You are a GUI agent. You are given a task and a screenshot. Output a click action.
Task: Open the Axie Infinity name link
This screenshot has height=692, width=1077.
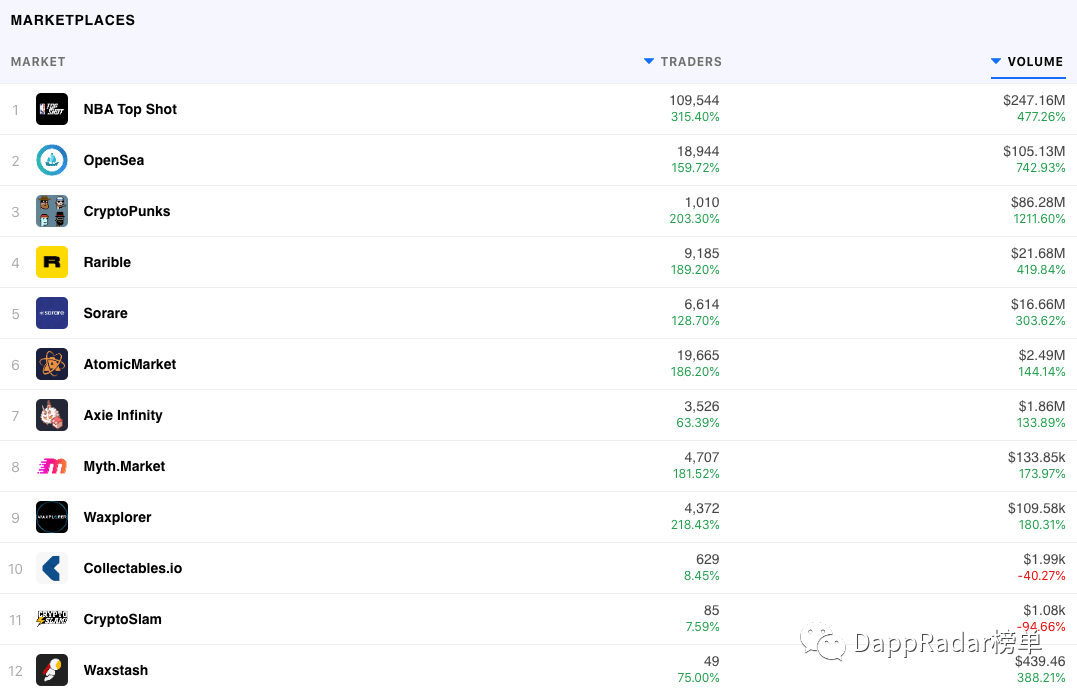point(123,415)
